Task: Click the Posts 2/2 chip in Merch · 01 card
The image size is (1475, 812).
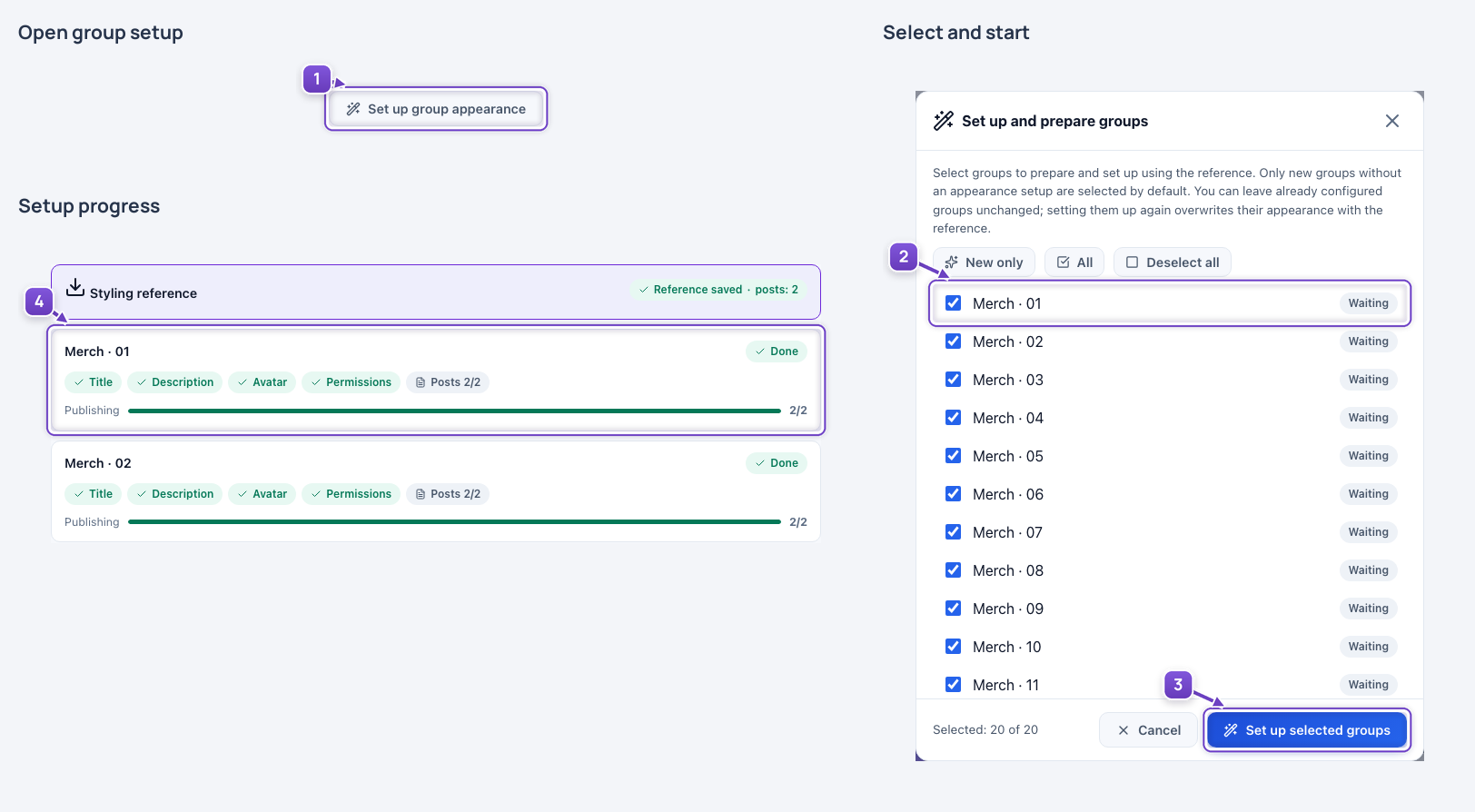Action: (x=448, y=382)
